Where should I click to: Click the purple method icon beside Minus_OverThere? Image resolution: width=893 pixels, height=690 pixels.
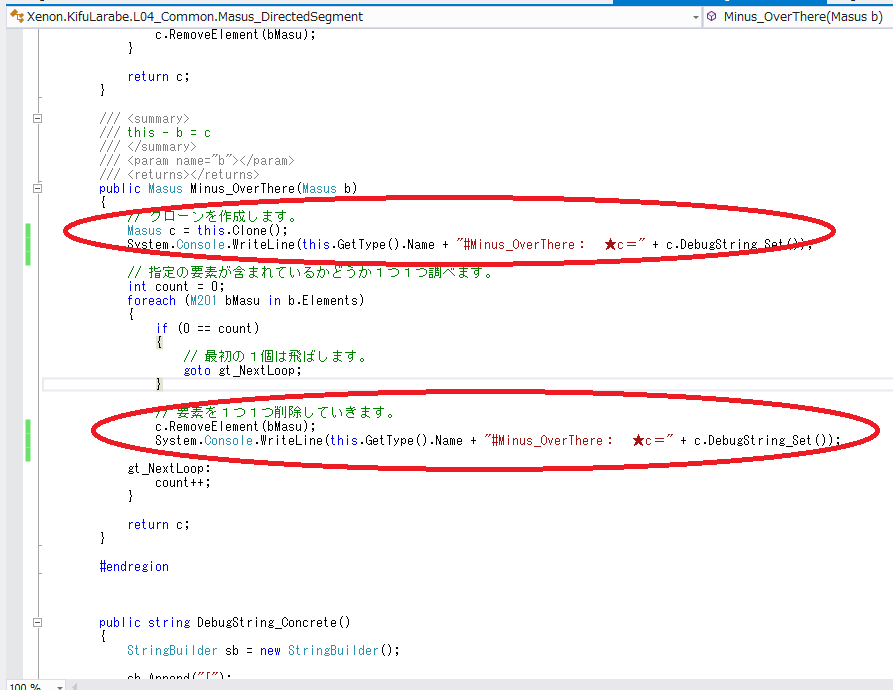[x=711, y=17]
